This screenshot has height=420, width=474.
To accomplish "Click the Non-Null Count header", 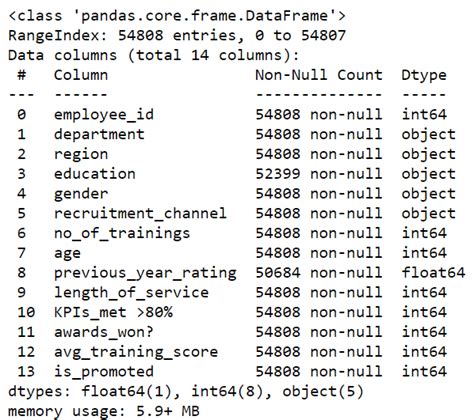I will click(x=319, y=75).
